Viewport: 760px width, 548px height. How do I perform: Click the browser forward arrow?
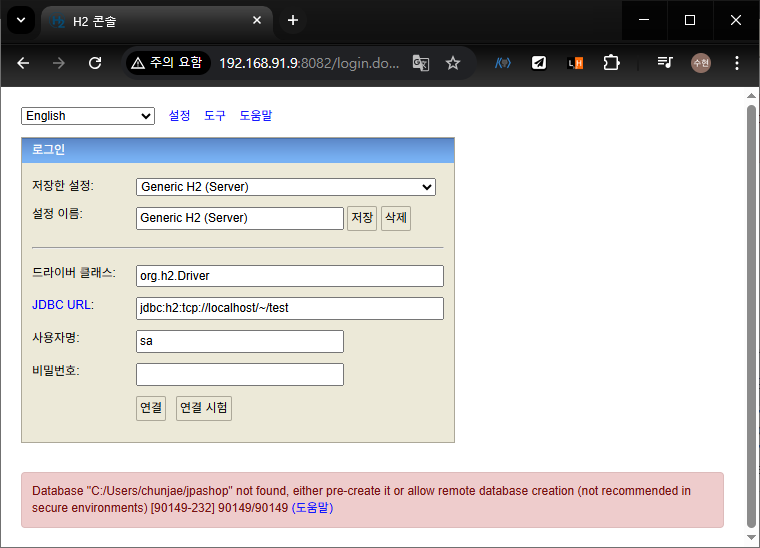(x=59, y=63)
